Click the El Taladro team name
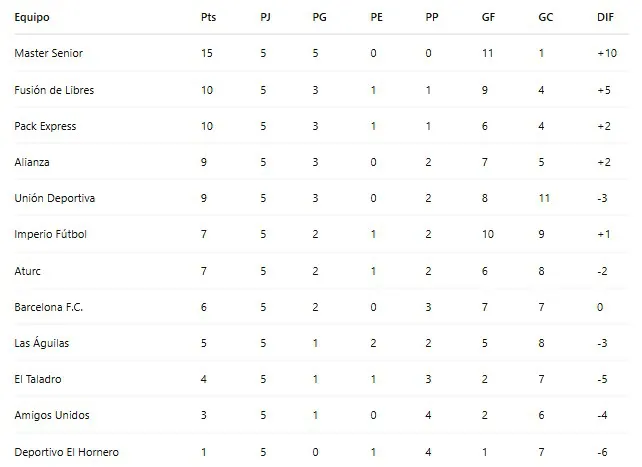The height and width of the screenshot is (467, 642). point(39,380)
